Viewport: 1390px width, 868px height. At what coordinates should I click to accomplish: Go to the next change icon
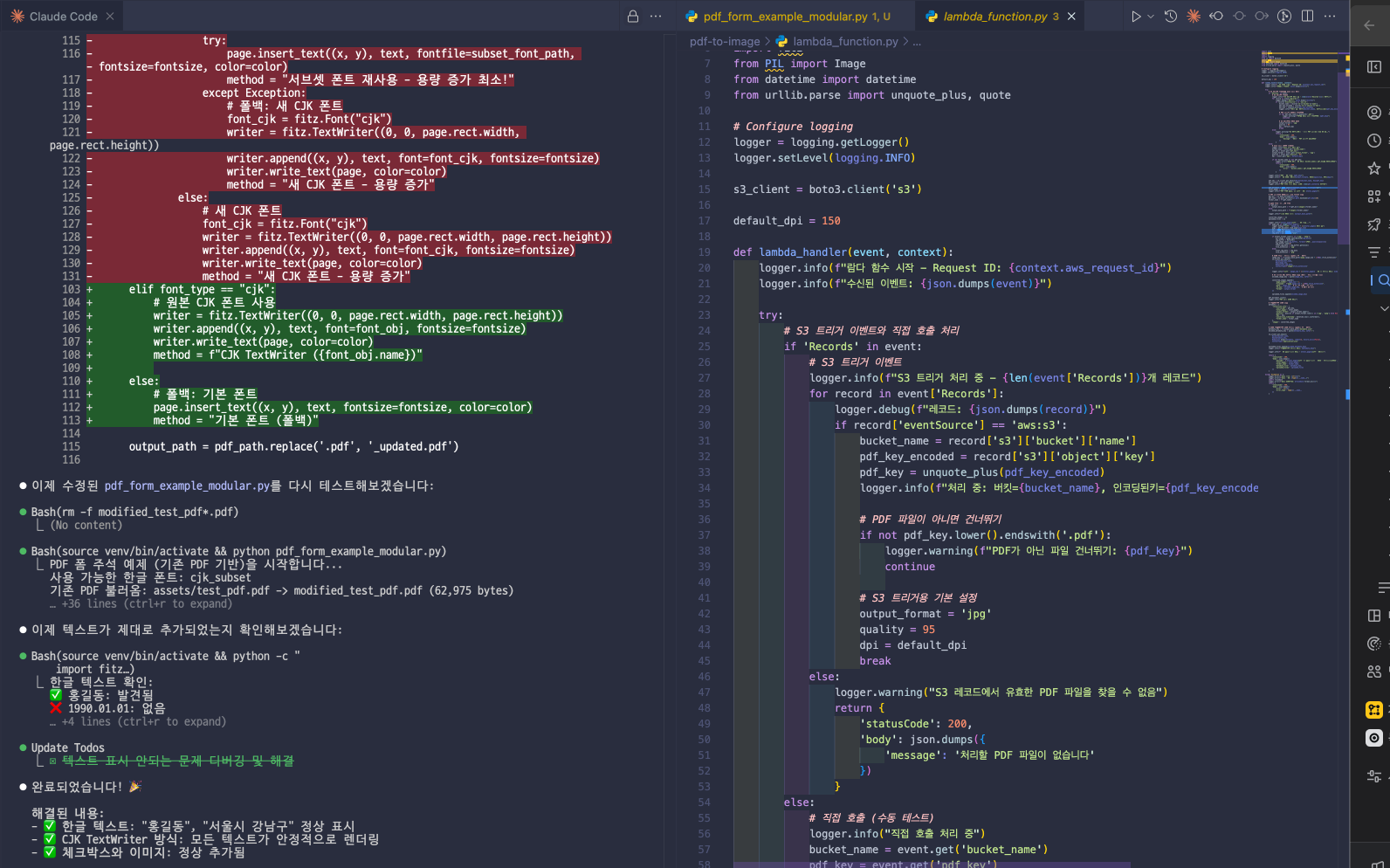coord(1262,17)
